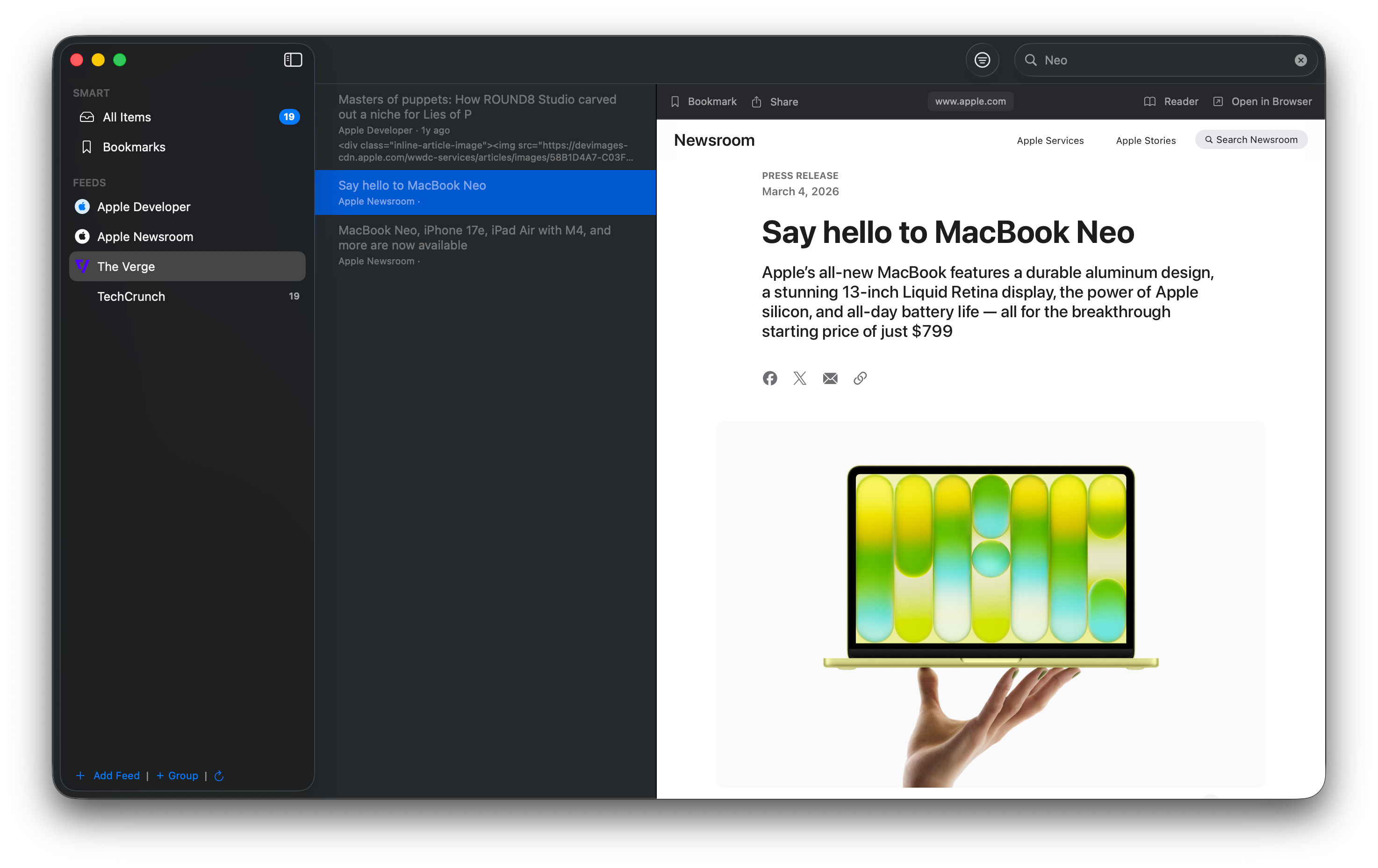Toggle Bookmark on the current article
This screenshot has height=868, width=1378.
704,101
